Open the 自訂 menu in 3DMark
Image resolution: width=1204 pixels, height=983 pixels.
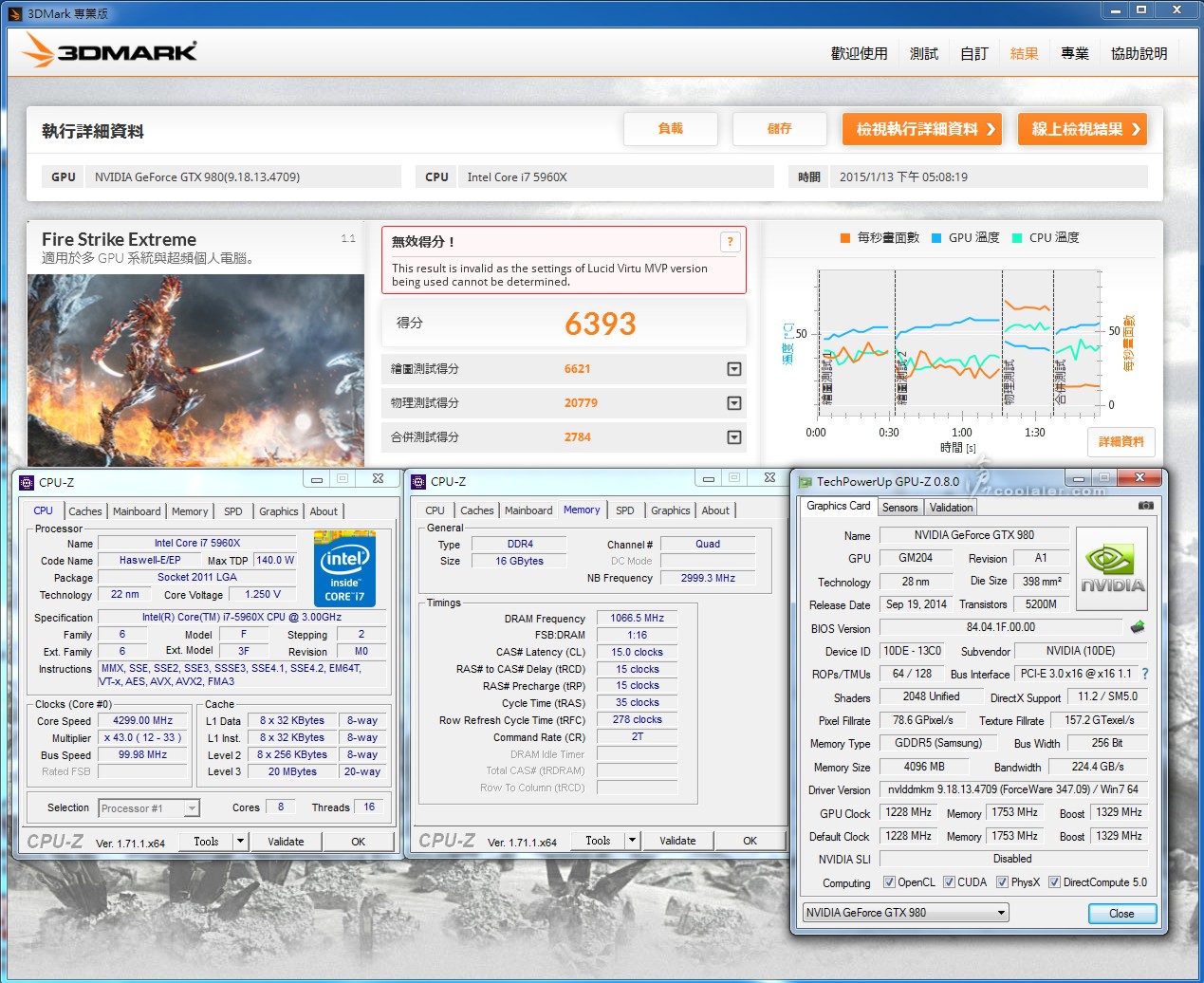pyautogui.click(x=974, y=54)
